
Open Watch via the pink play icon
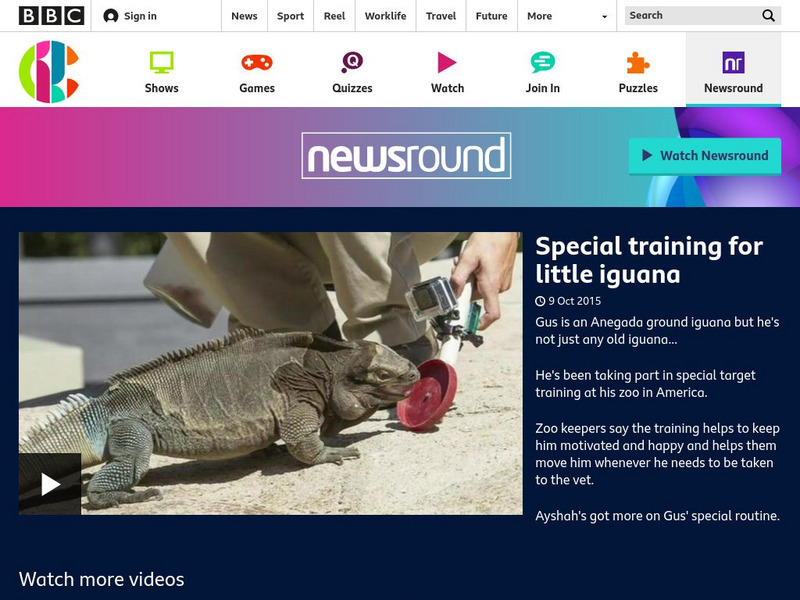[x=447, y=63]
